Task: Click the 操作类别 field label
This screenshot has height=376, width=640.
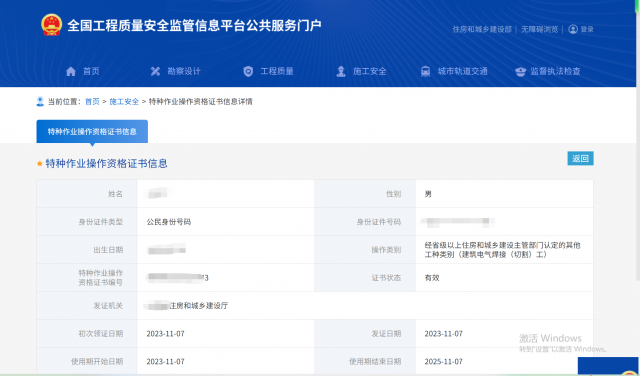Action: tap(386, 250)
